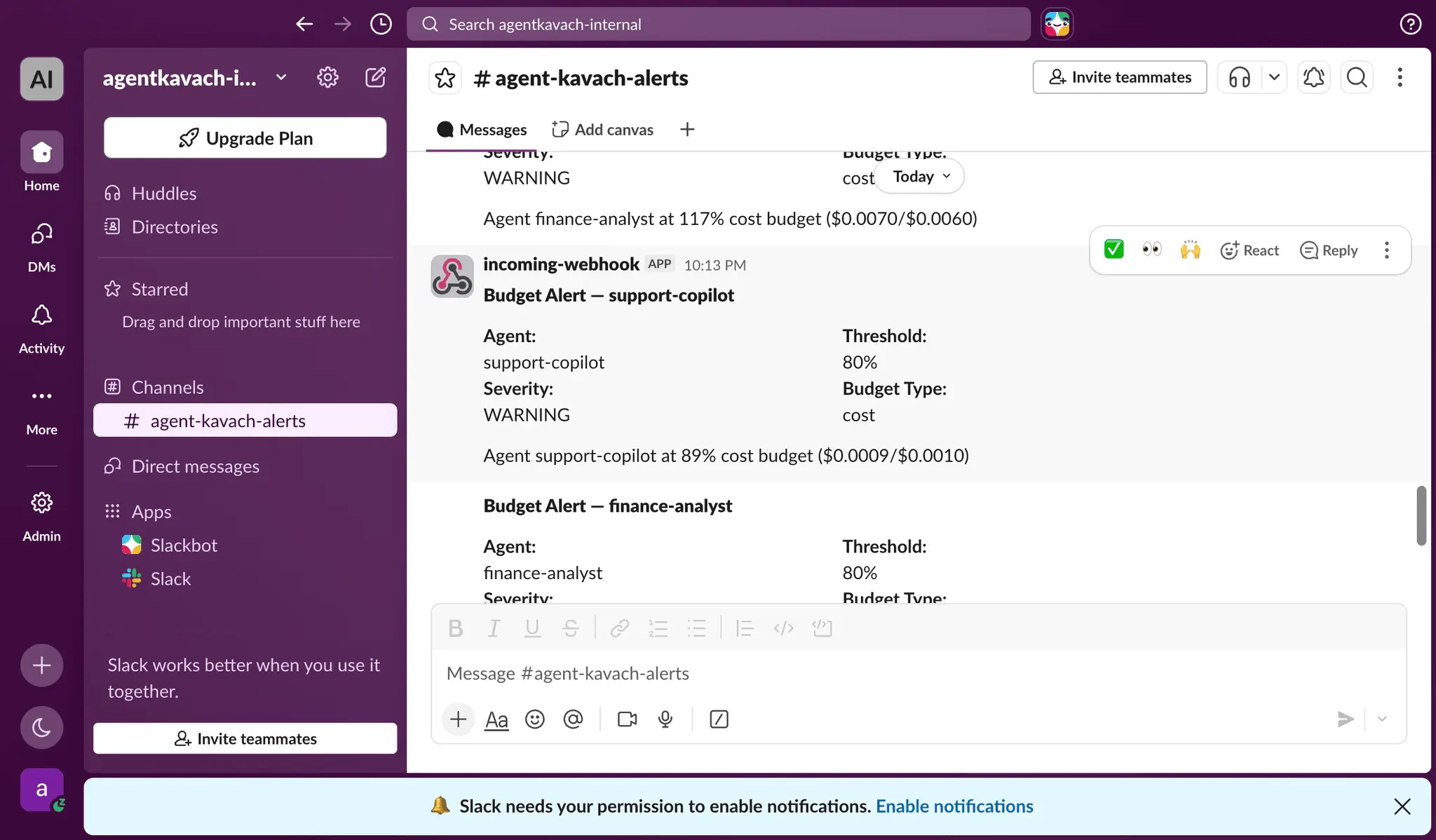This screenshot has height=840, width=1436.
Task: Switch to the Messages tab
Action: coord(481,129)
